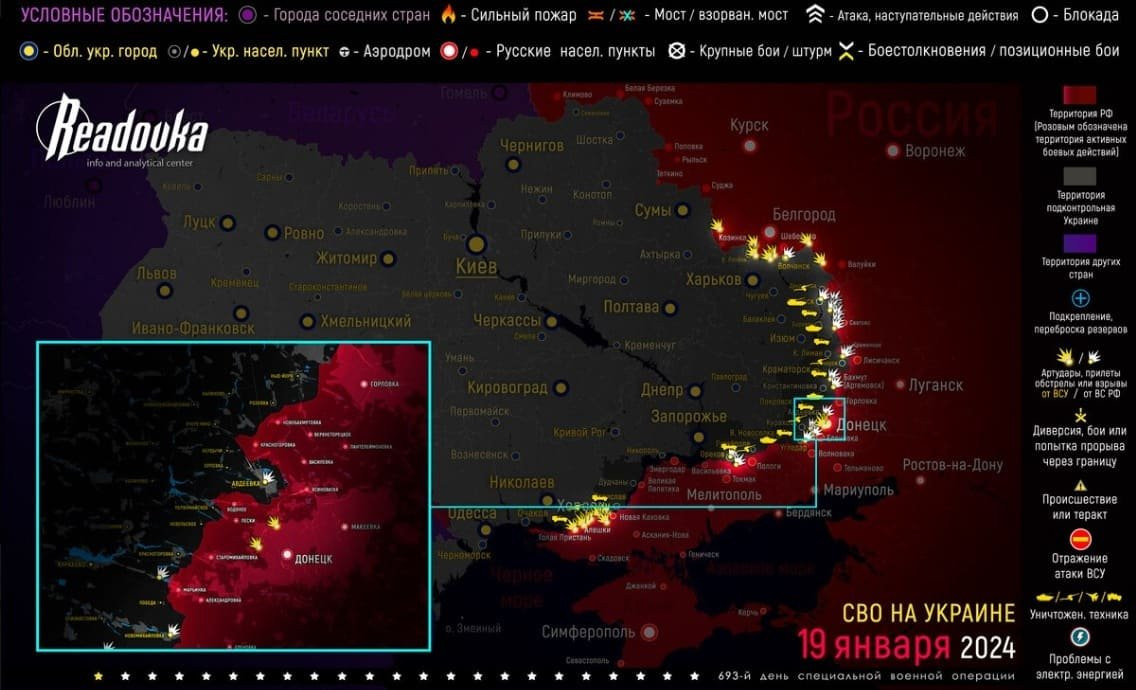Click the lightning 'Проблемы с электр. энергией' icon

click(1080, 637)
